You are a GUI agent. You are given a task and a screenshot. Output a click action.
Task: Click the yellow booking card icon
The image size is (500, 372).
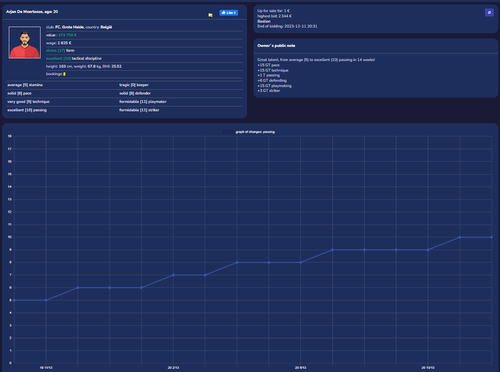[64, 74]
